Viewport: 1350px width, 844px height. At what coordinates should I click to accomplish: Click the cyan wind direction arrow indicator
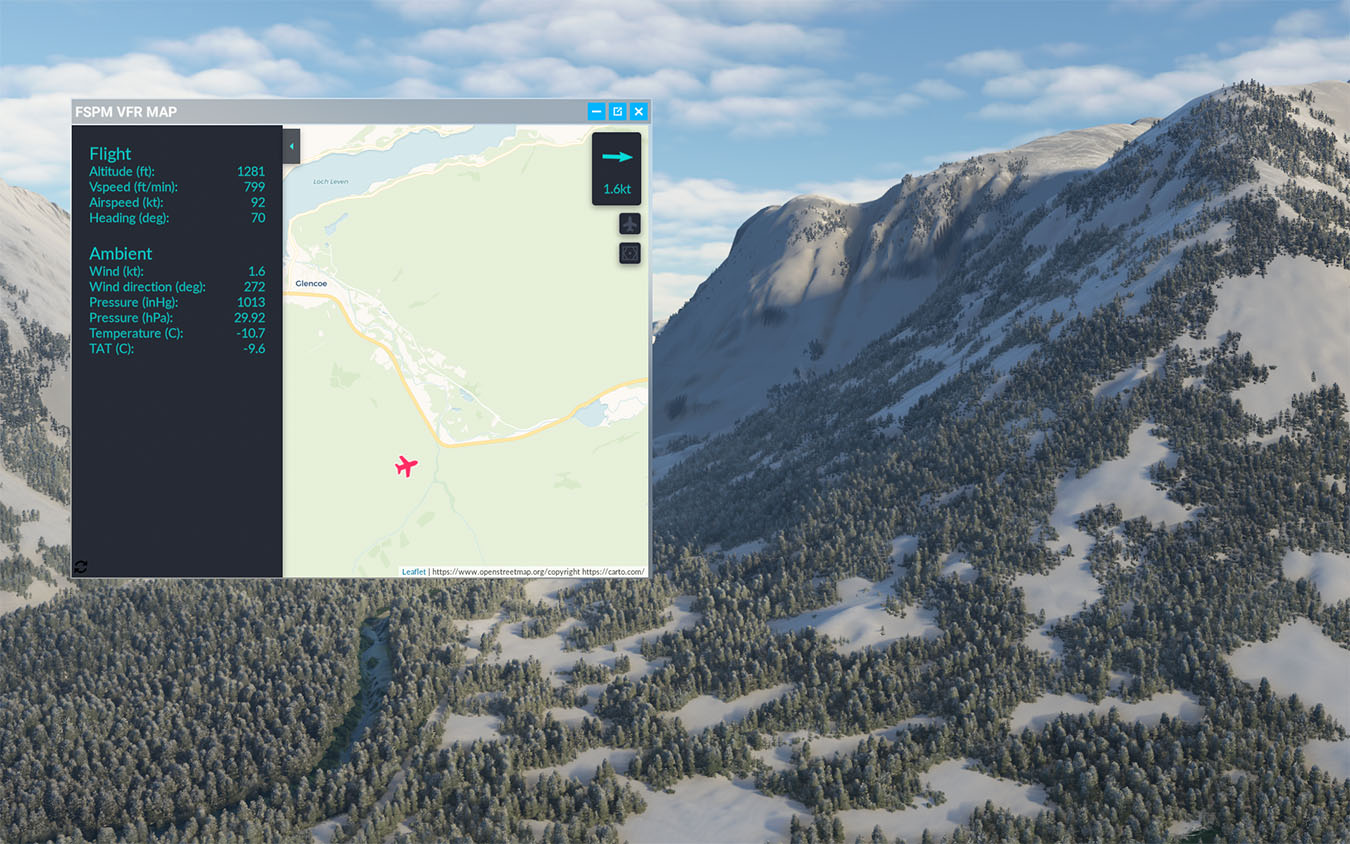617,157
